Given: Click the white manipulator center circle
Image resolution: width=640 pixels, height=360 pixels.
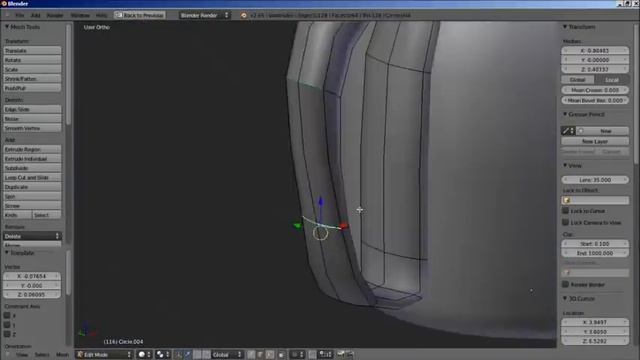Looking at the screenshot, I should tap(320, 233).
